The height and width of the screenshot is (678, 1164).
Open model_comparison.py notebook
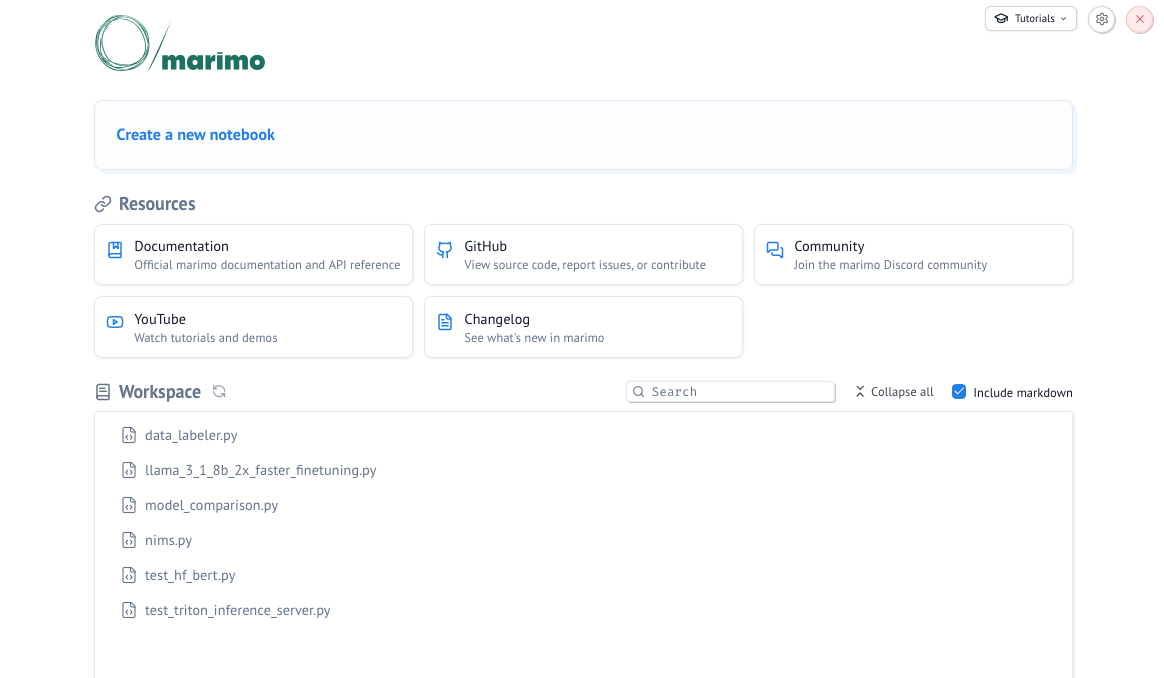(211, 505)
